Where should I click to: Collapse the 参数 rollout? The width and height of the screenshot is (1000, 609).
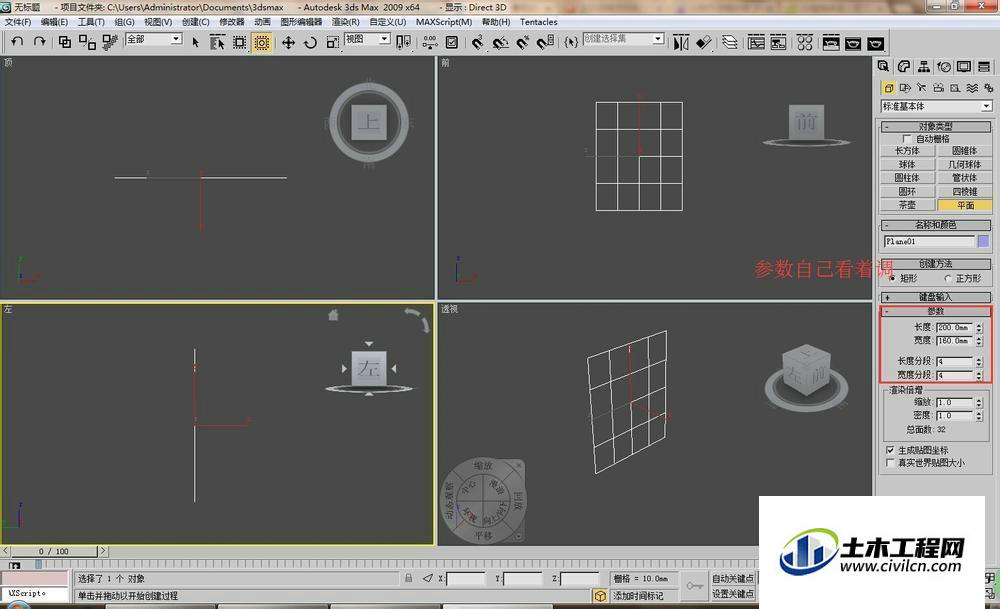coord(936,311)
